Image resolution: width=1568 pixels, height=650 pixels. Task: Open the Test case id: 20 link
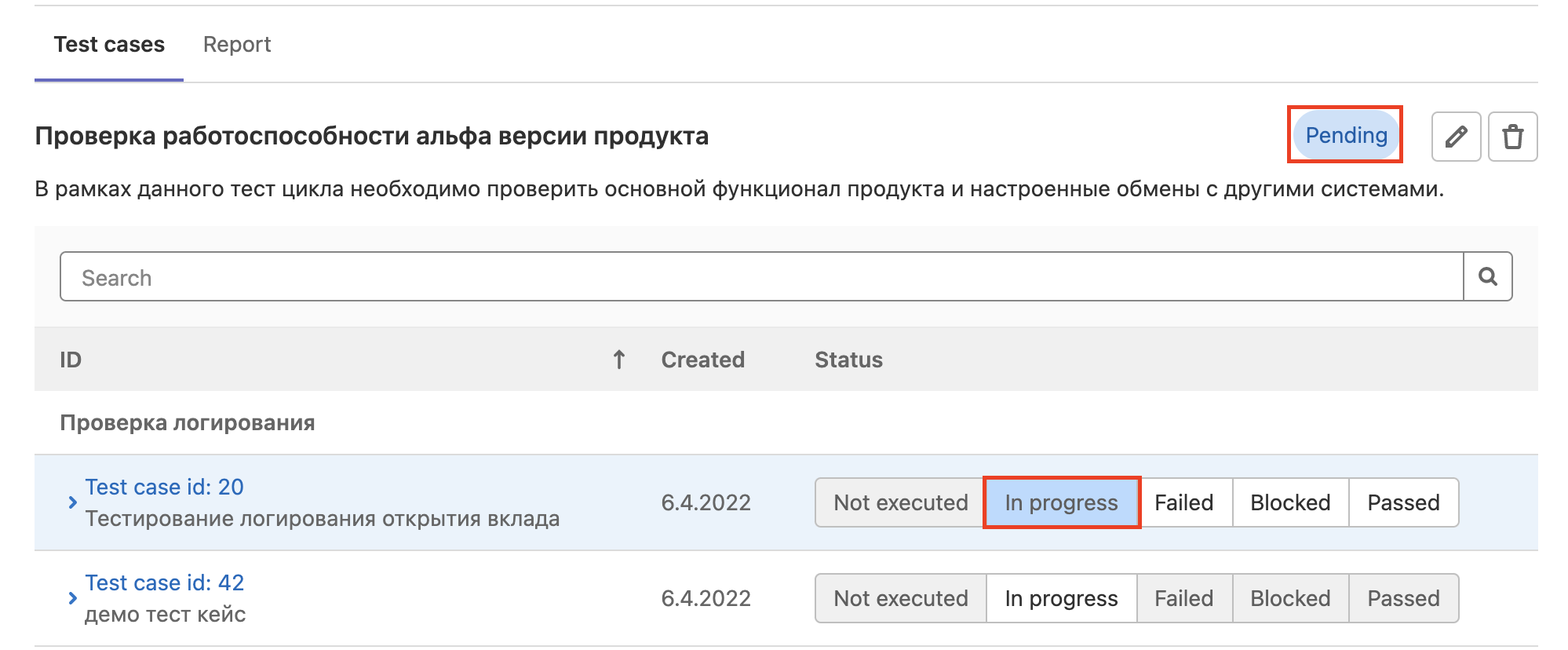point(164,487)
